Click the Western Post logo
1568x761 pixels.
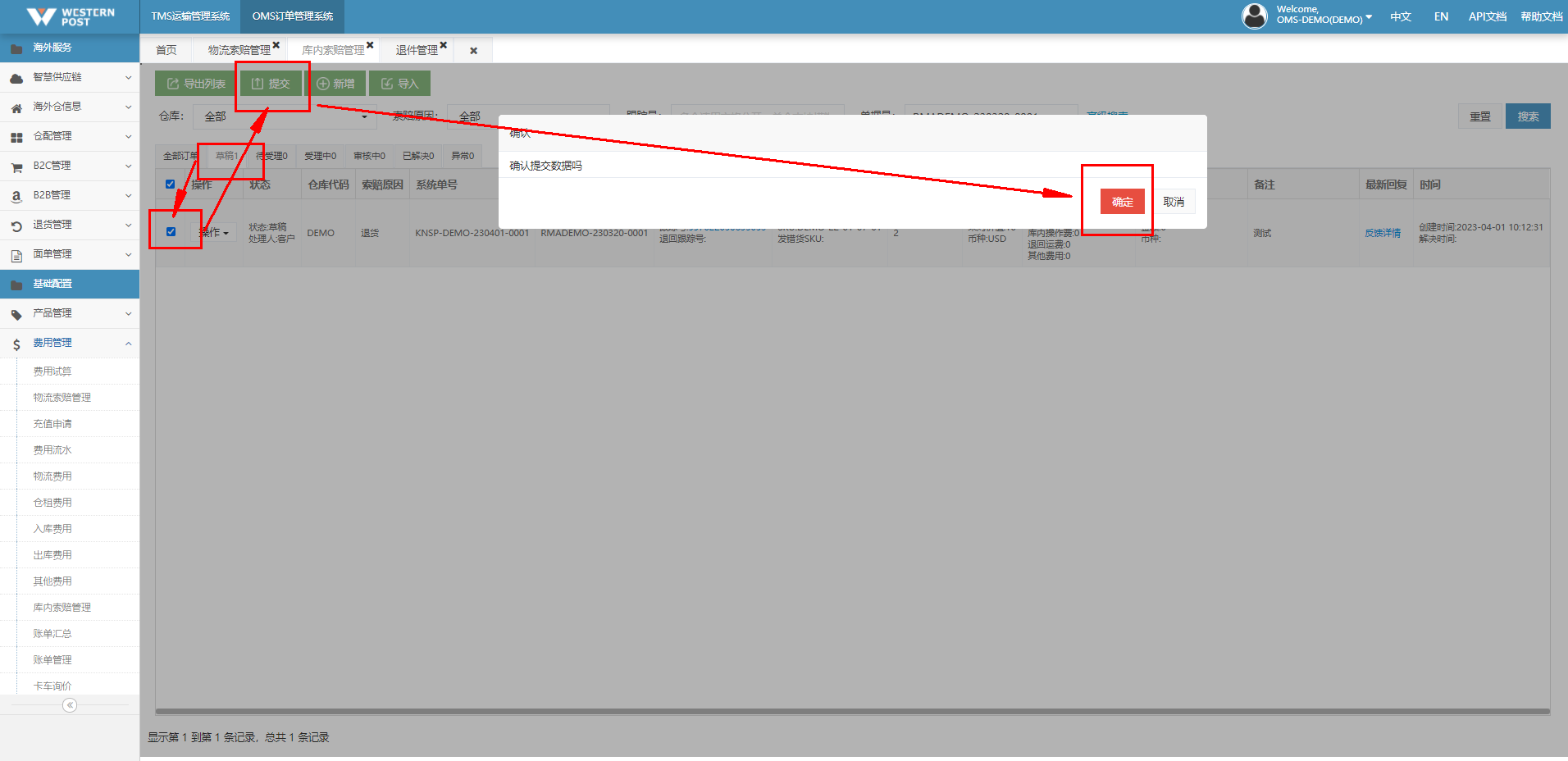click(71, 16)
